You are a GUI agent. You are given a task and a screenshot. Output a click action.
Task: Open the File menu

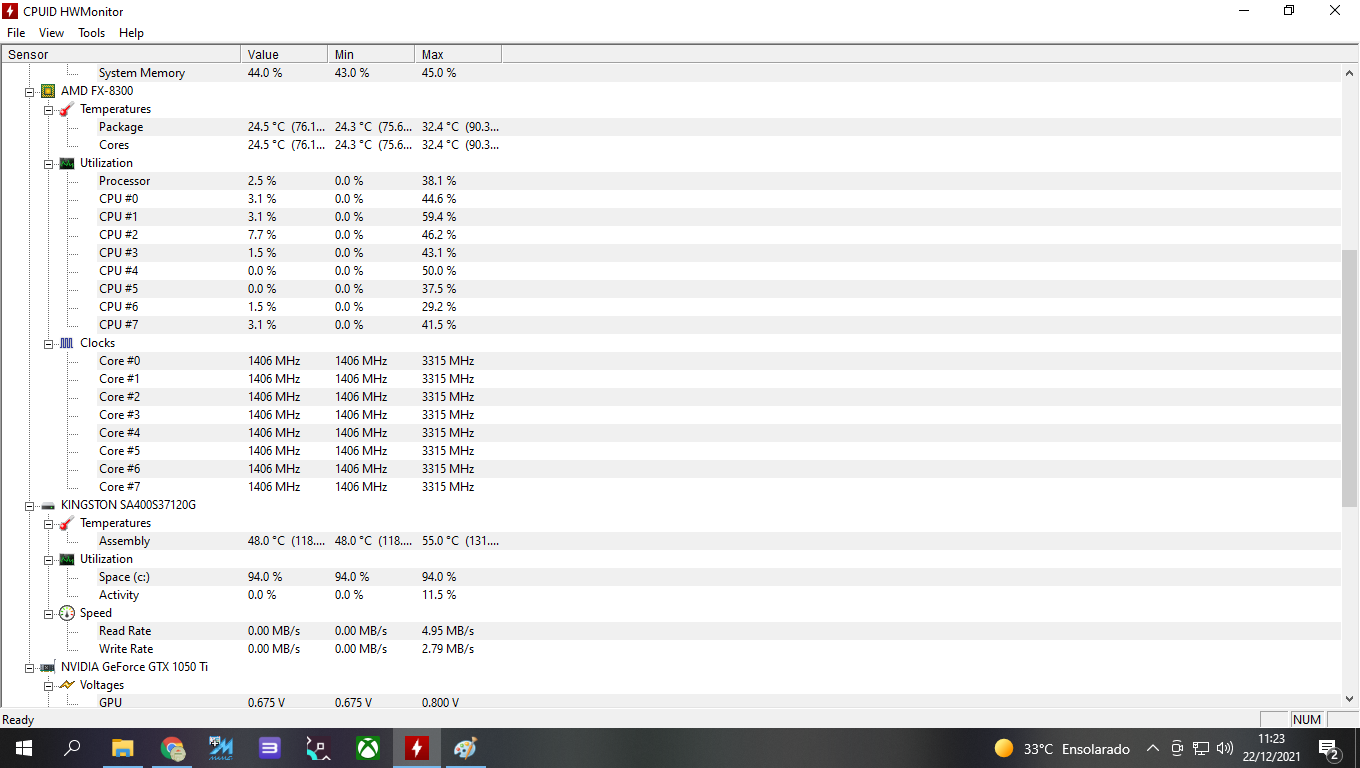(16, 33)
